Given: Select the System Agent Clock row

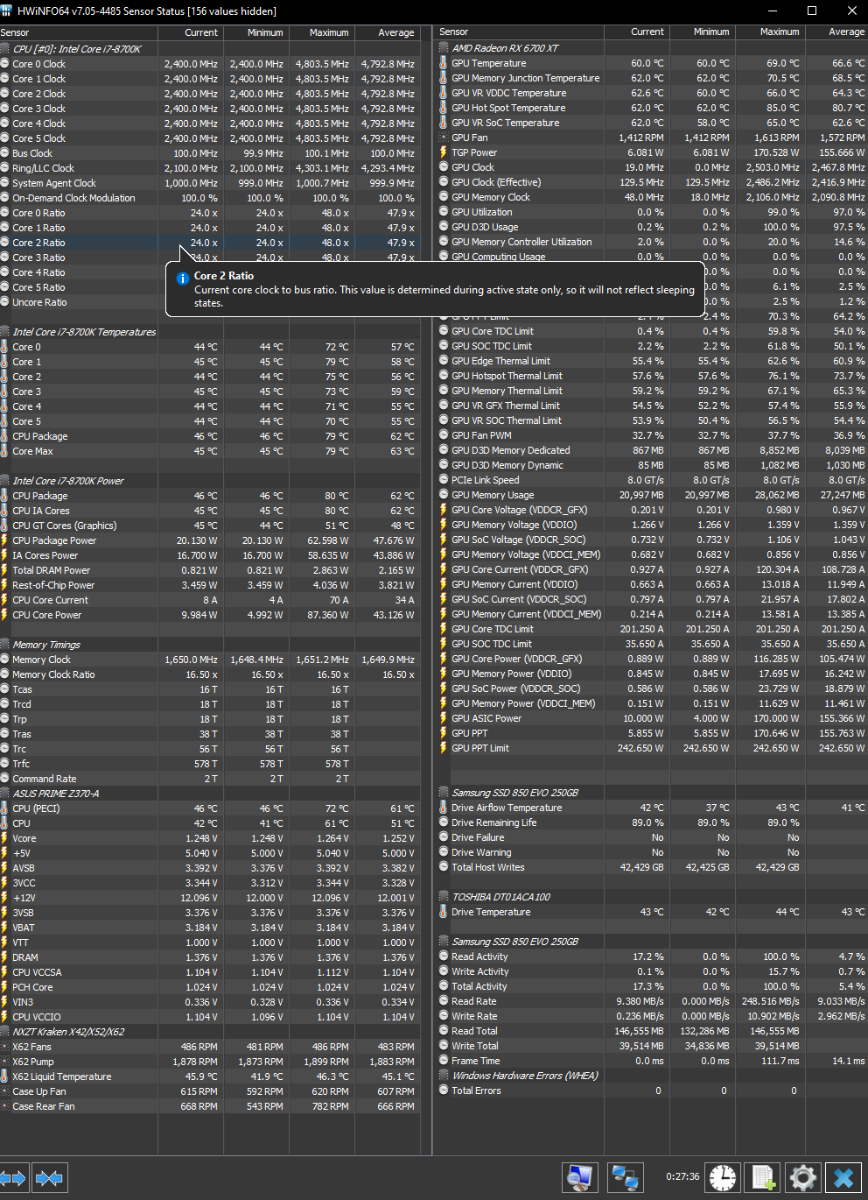Looking at the screenshot, I should (x=210, y=183).
